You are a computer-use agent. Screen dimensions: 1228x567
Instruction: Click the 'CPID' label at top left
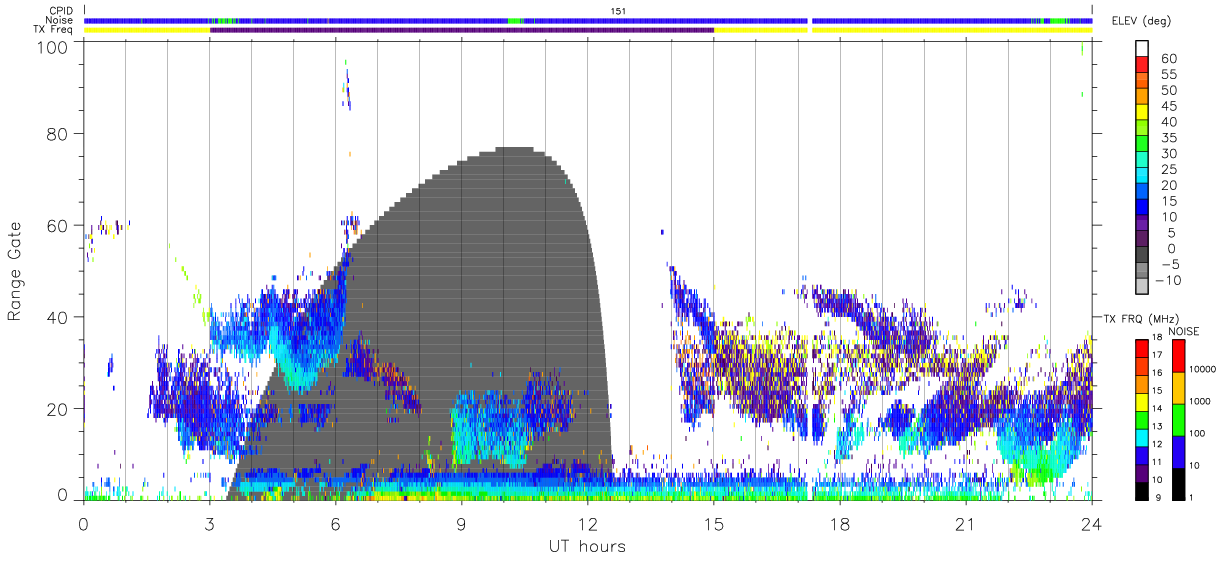61,10
